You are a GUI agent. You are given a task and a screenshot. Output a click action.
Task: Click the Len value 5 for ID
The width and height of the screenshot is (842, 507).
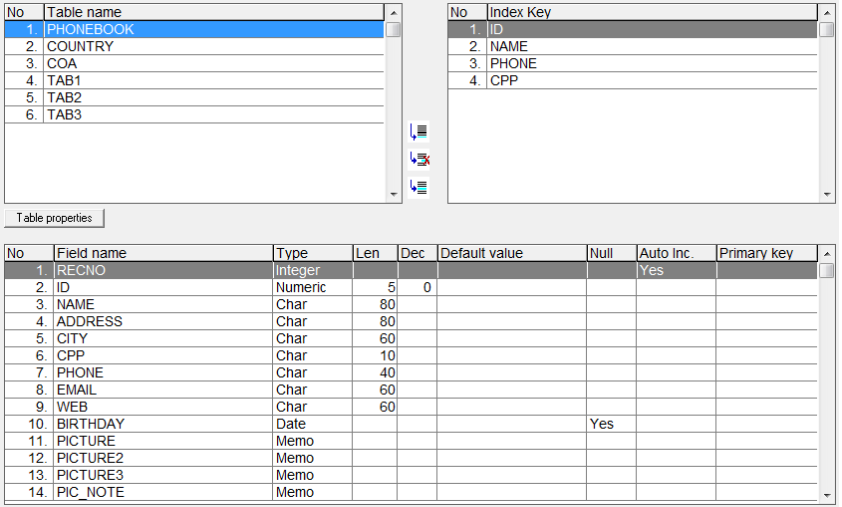(375, 287)
